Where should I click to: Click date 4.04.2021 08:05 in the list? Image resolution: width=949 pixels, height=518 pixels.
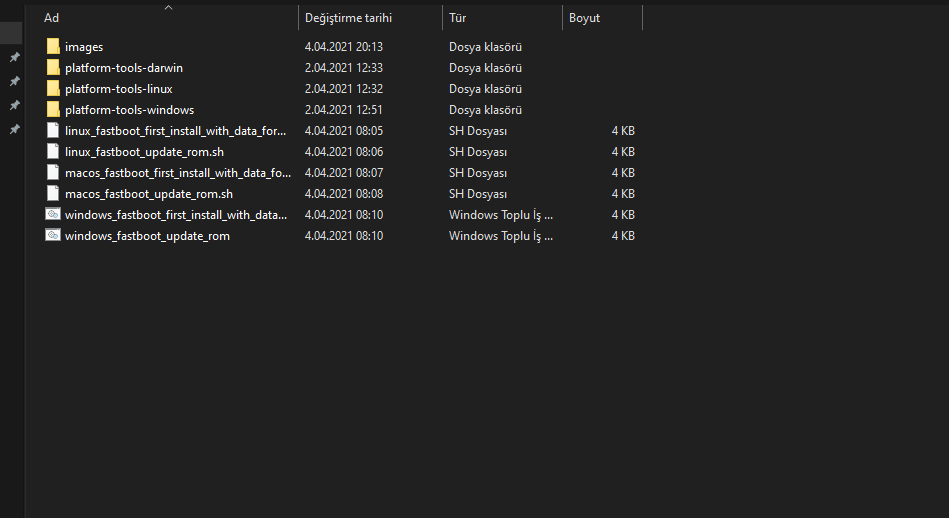(344, 131)
